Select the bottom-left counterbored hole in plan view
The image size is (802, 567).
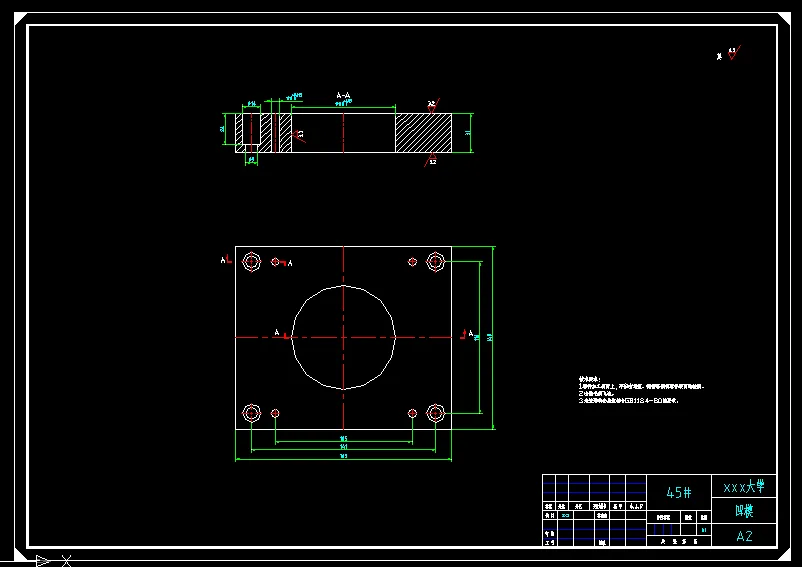(251, 413)
